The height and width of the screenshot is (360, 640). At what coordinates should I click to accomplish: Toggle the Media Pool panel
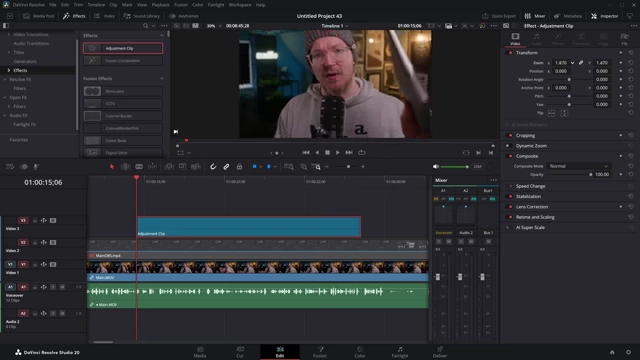pyautogui.click(x=39, y=16)
